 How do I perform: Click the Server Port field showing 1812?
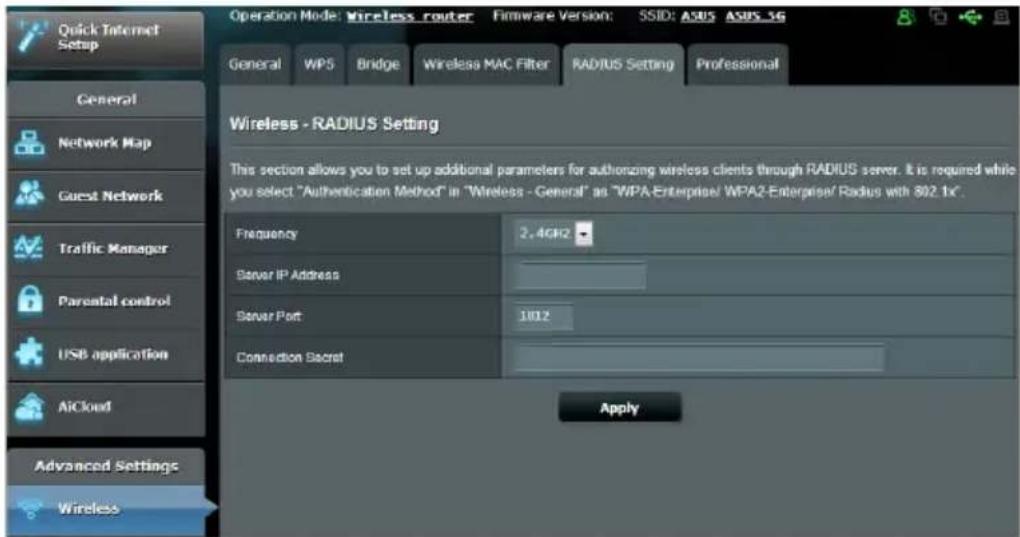coord(543,317)
